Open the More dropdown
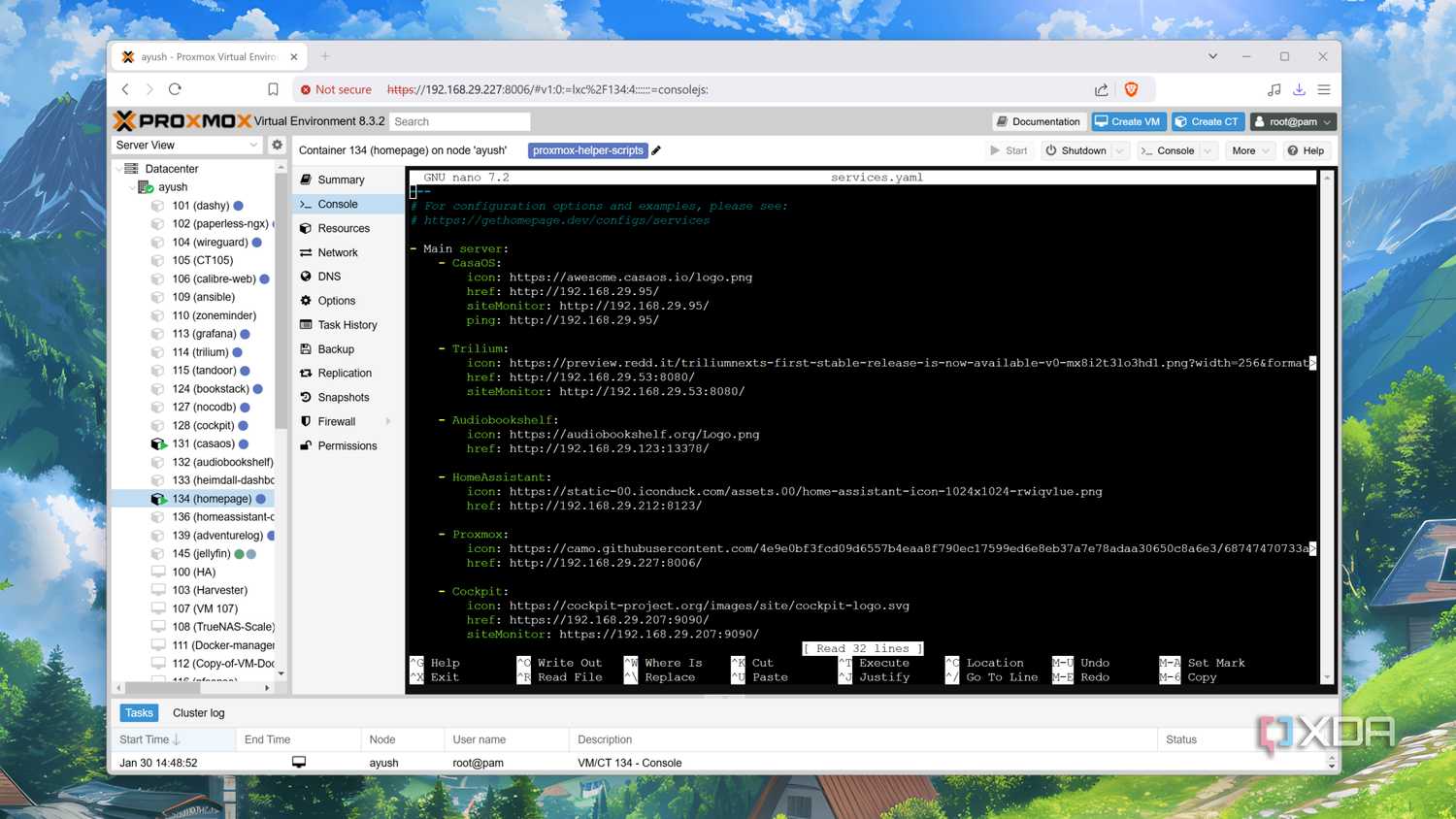1456x819 pixels. [1250, 150]
